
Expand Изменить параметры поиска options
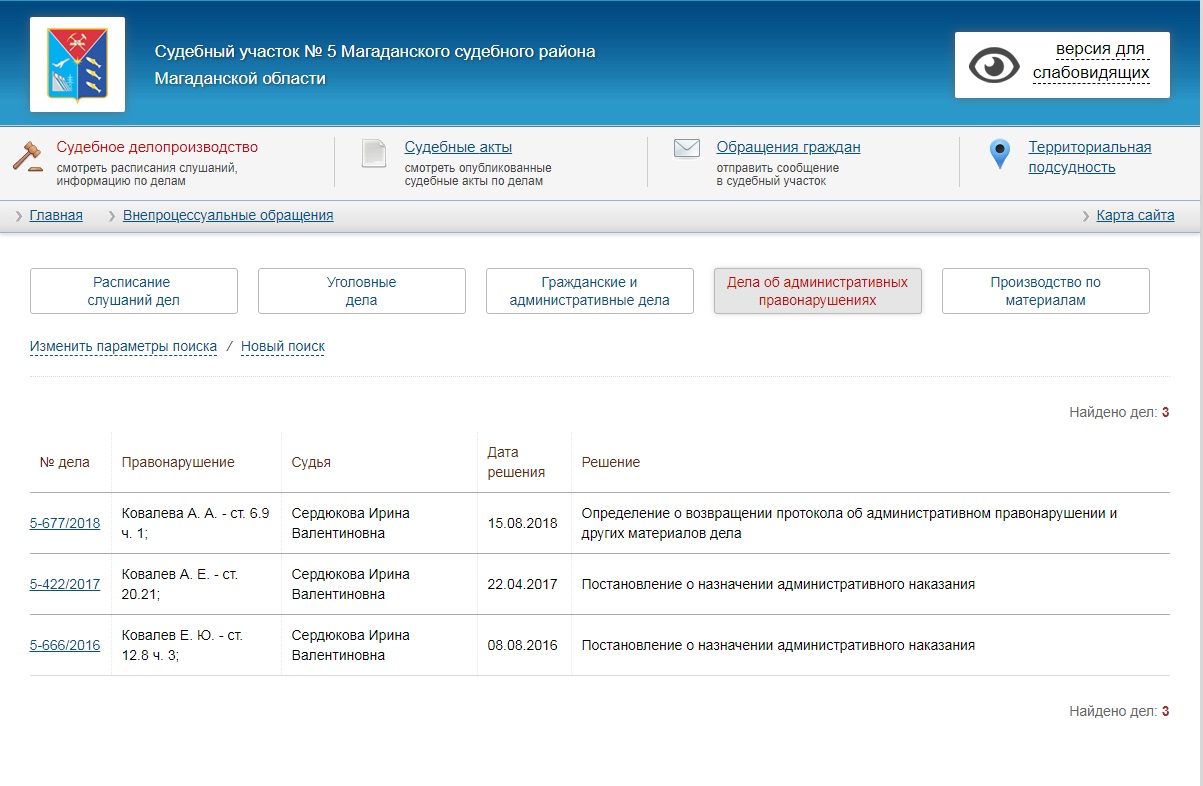click(123, 346)
